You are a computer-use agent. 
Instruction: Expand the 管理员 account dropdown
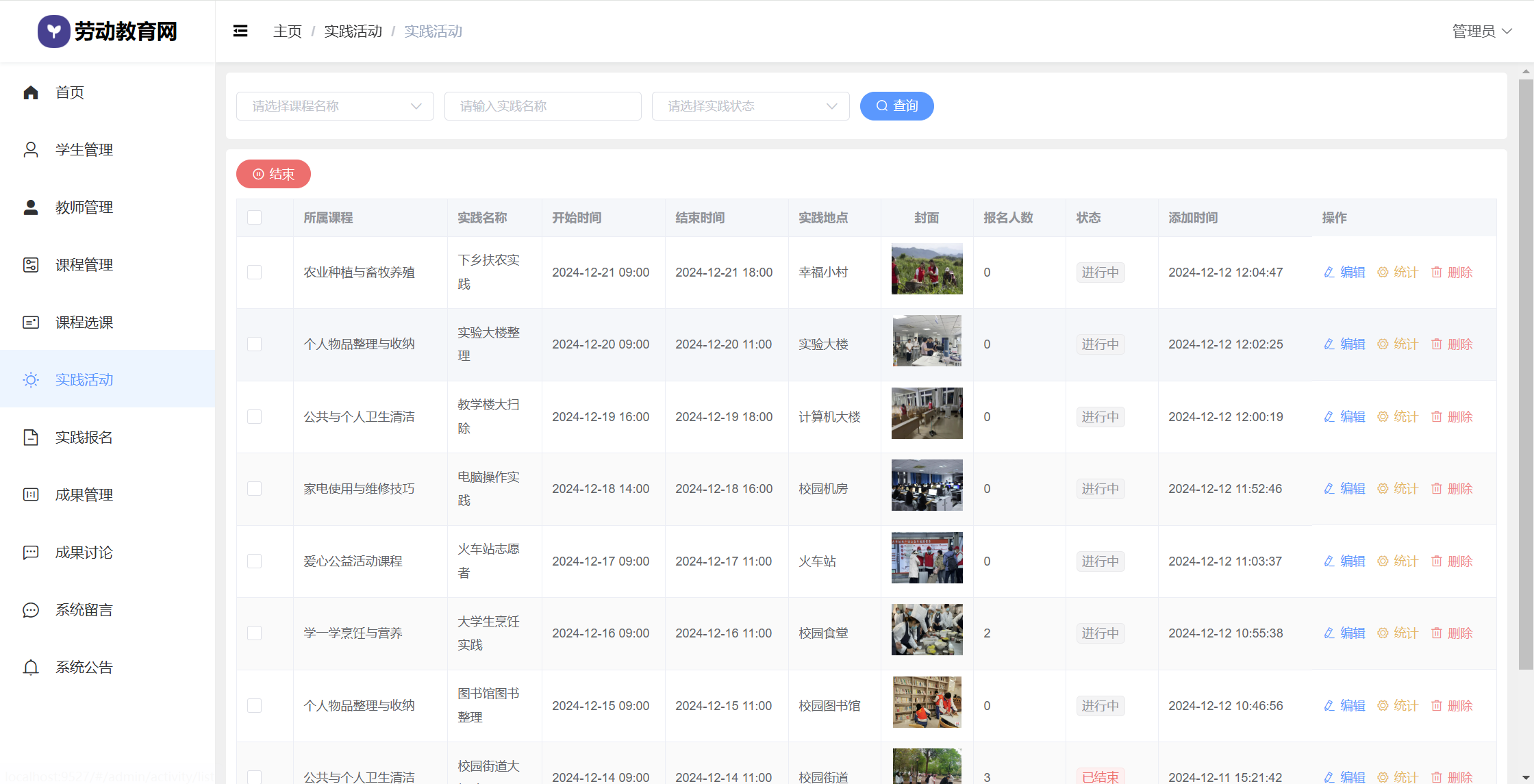[1481, 31]
